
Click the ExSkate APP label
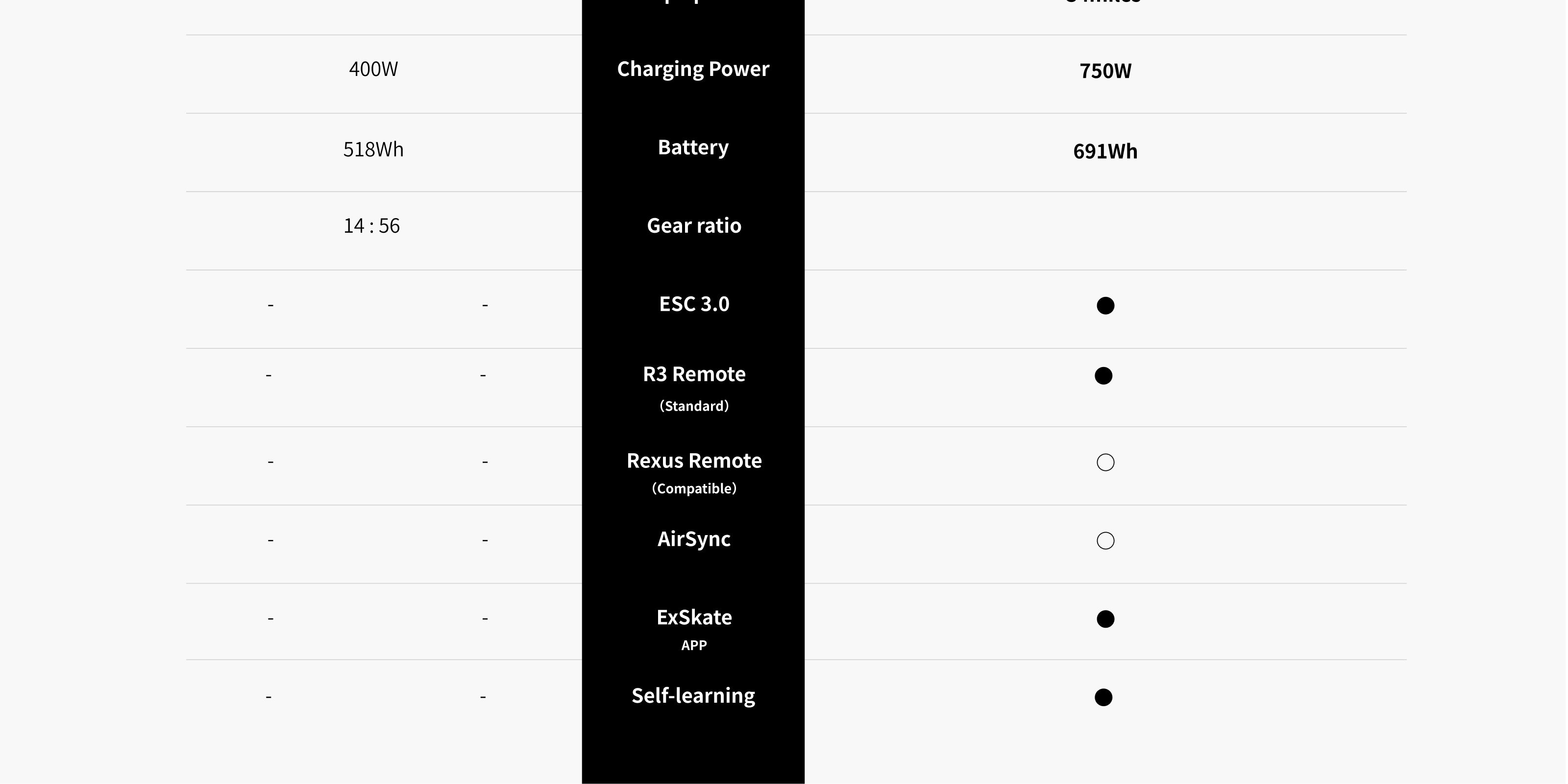click(694, 629)
